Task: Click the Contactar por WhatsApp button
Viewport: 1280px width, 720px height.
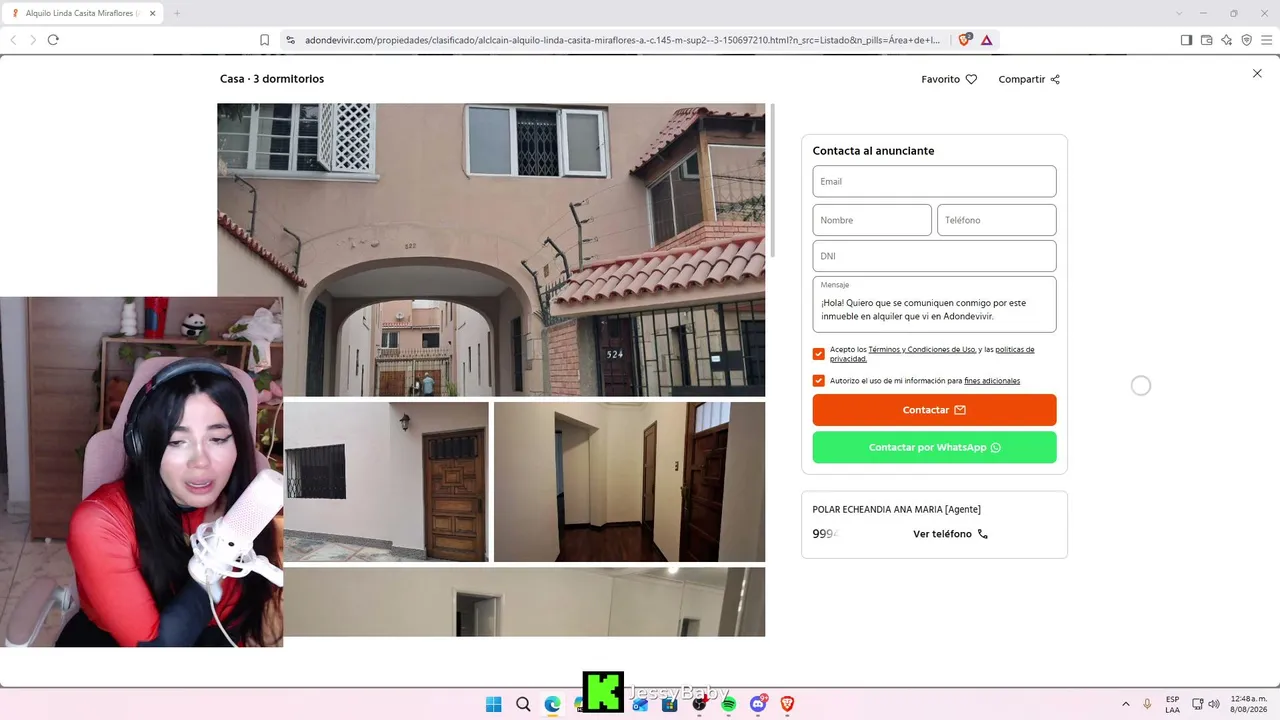Action: 934,447
